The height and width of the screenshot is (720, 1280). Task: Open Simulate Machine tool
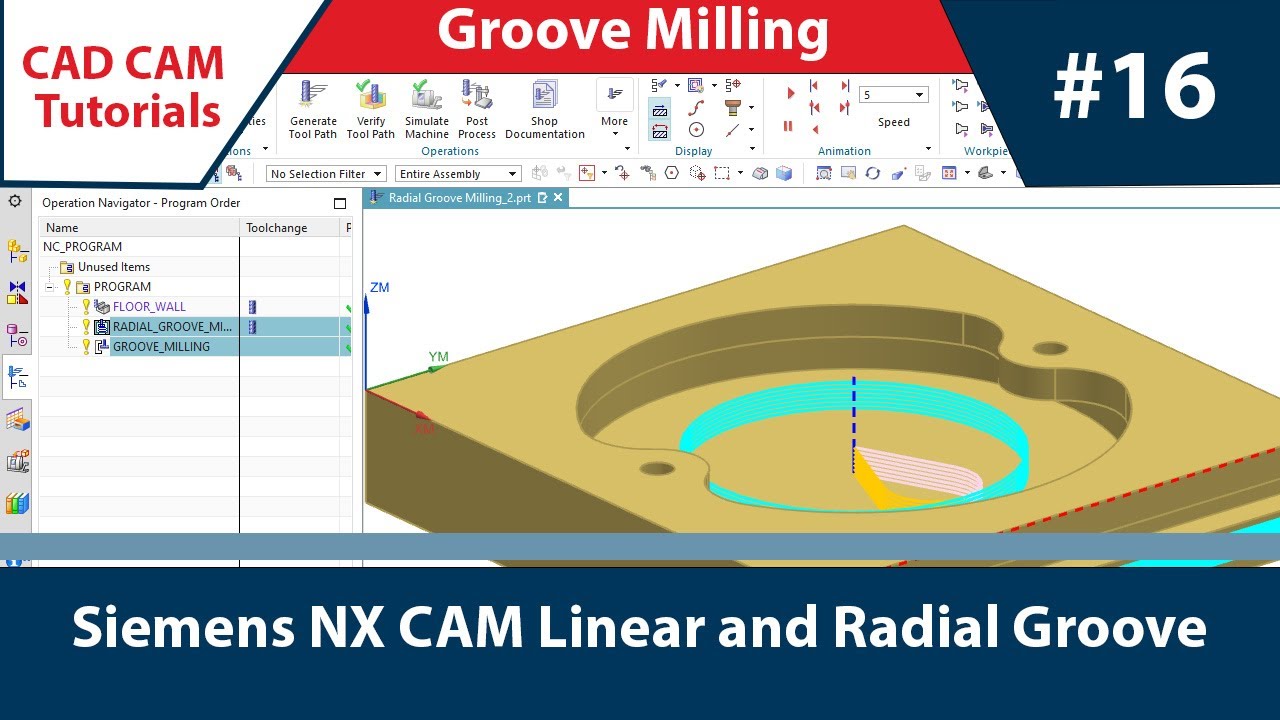427,110
